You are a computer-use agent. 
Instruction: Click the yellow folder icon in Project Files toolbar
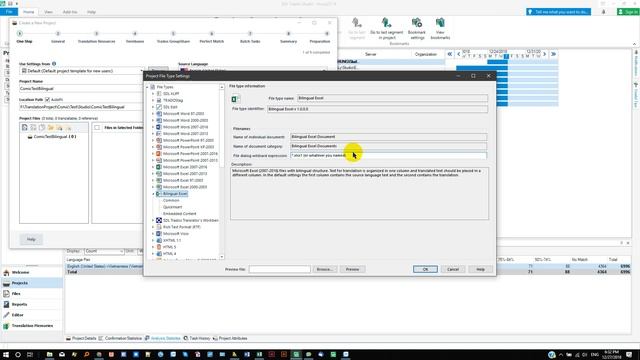(x=51, y=128)
